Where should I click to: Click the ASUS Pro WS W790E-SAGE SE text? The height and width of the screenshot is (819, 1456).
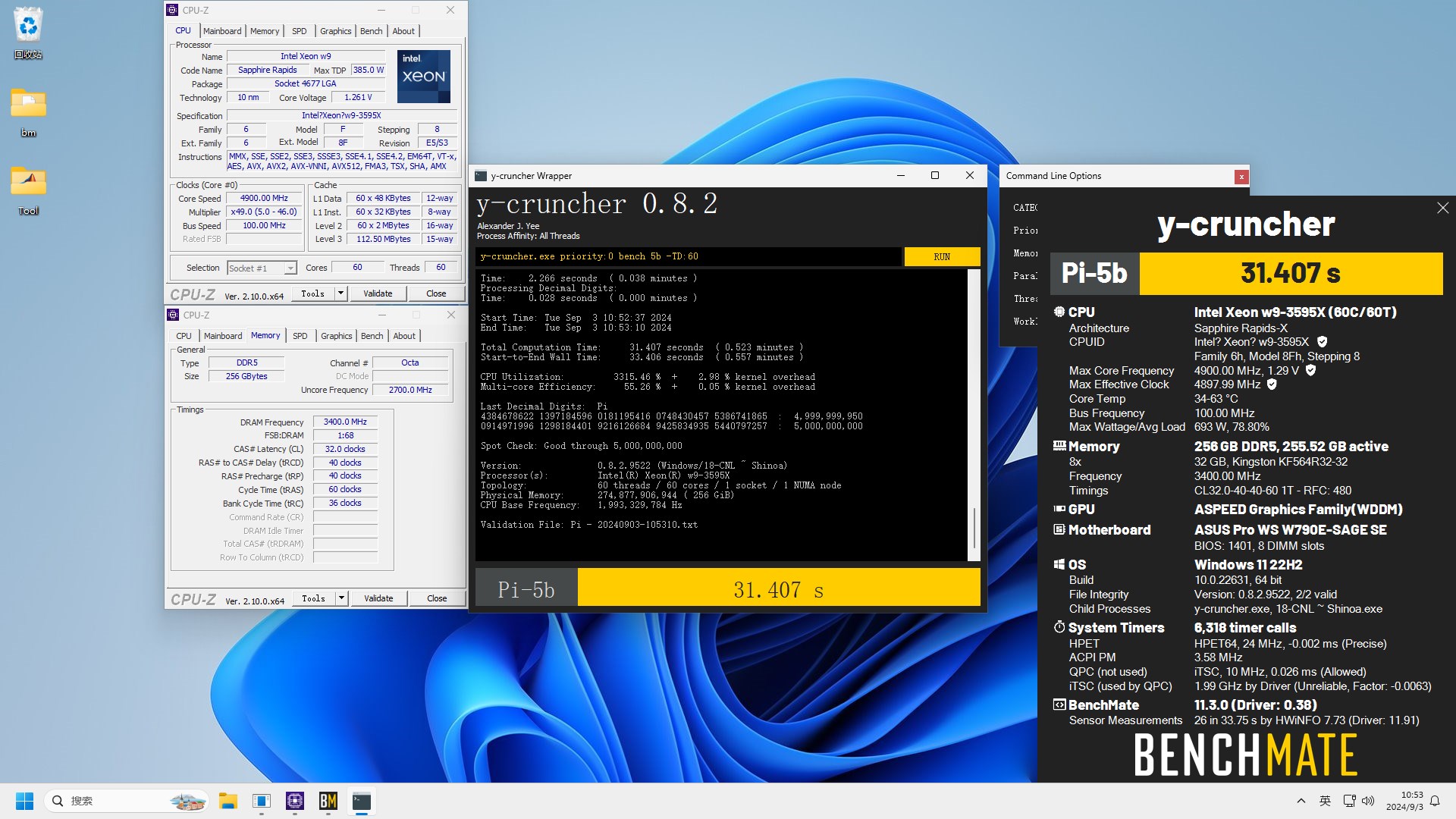pos(1290,530)
